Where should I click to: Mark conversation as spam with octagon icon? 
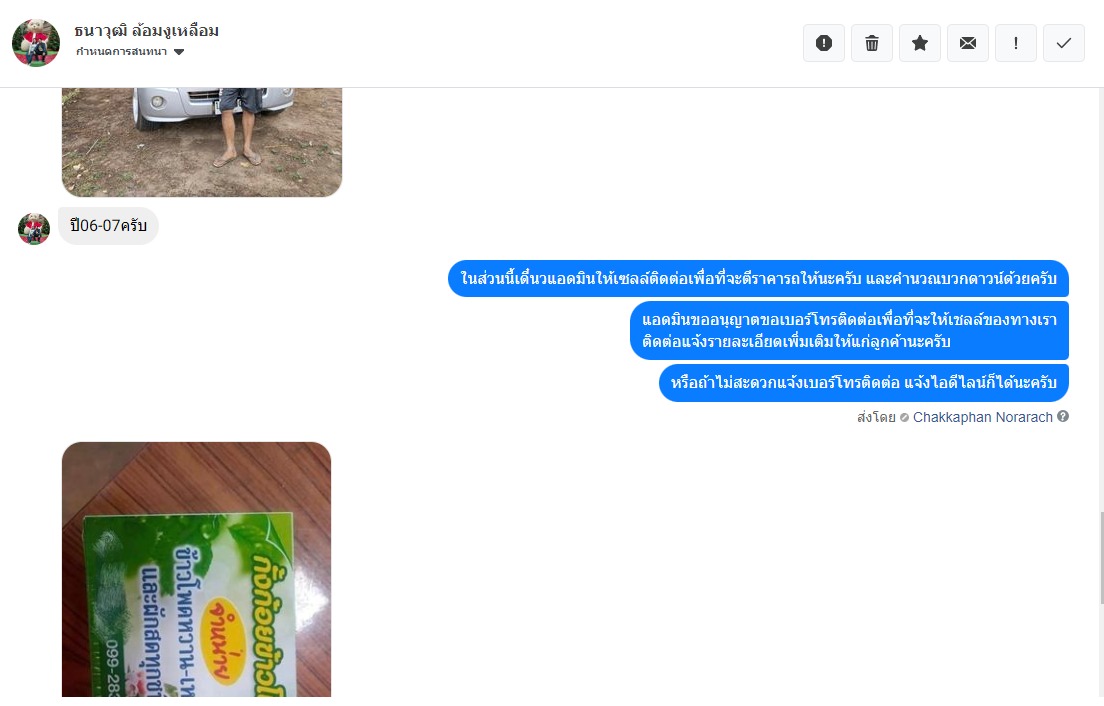point(824,43)
